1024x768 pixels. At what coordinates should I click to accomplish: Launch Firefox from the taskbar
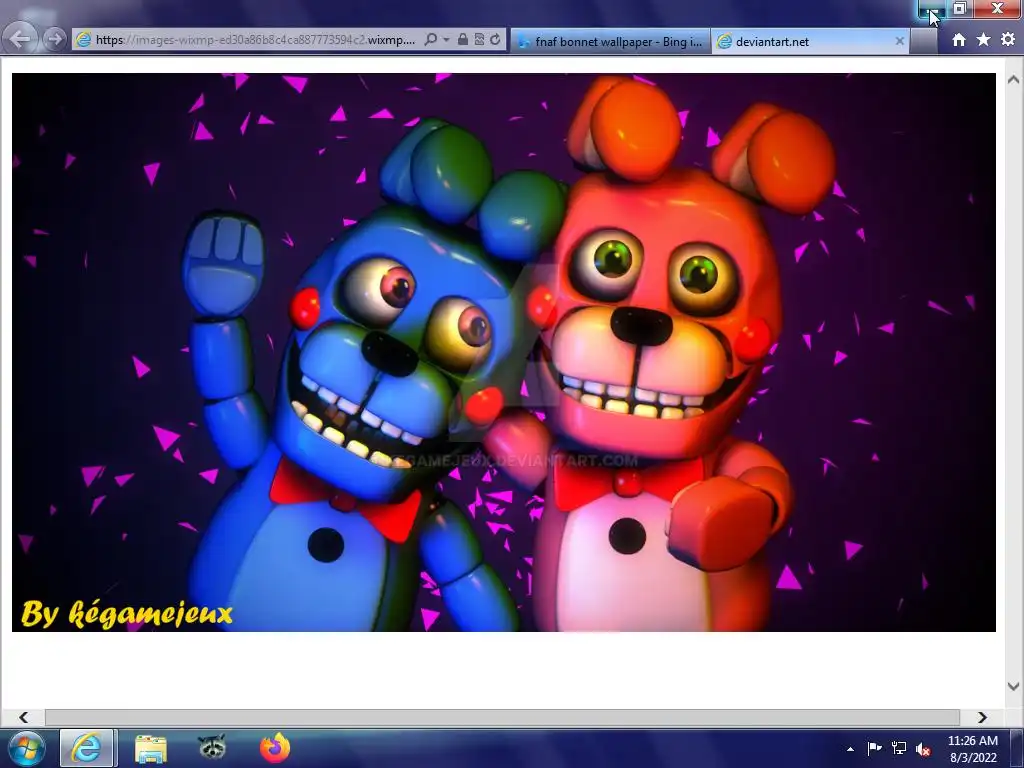pyautogui.click(x=275, y=748)
